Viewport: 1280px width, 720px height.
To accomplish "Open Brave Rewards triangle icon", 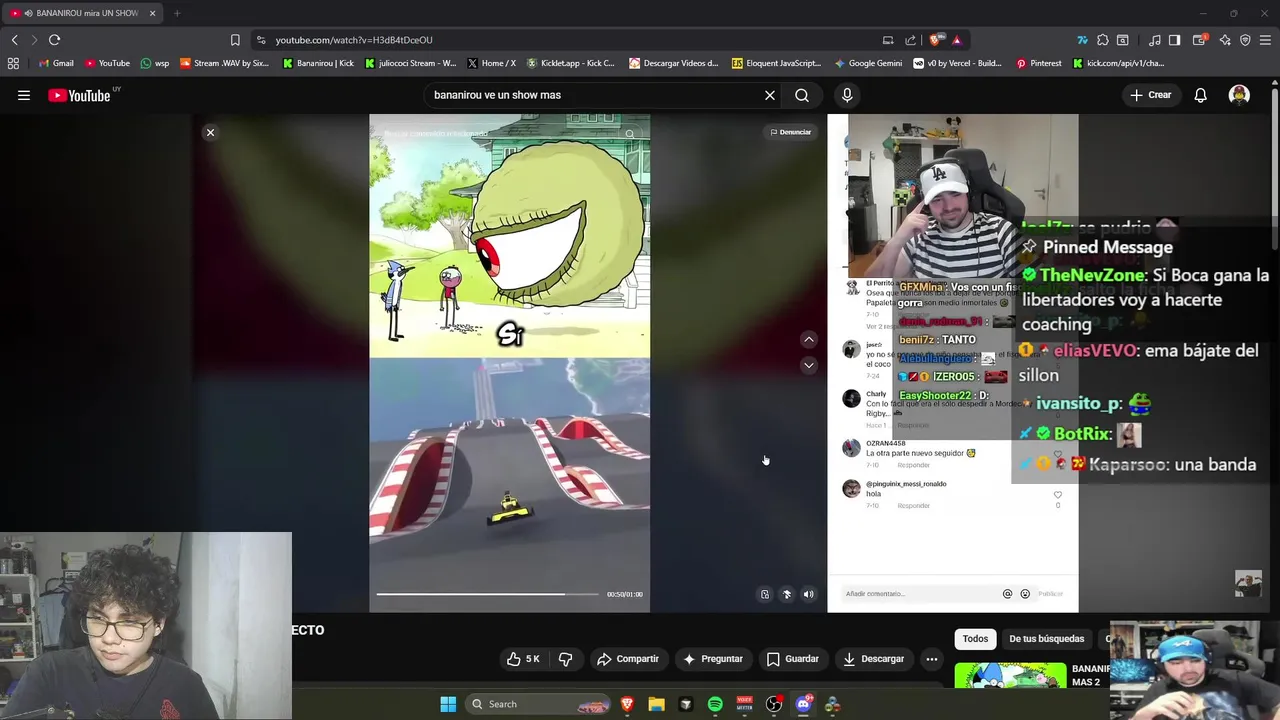I will click(957, 40).
